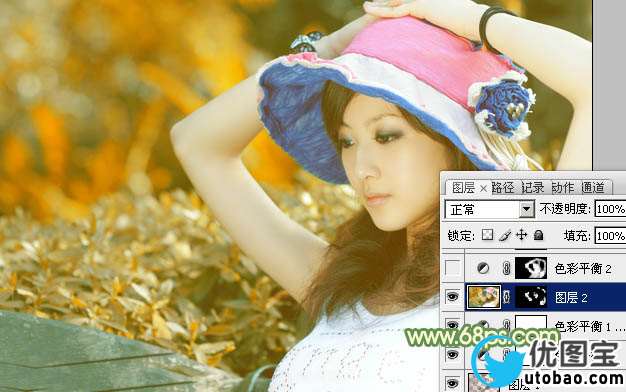Switch to the 路径 tab
The width and height of the screenshot is (626, 392).
point(503,187)
